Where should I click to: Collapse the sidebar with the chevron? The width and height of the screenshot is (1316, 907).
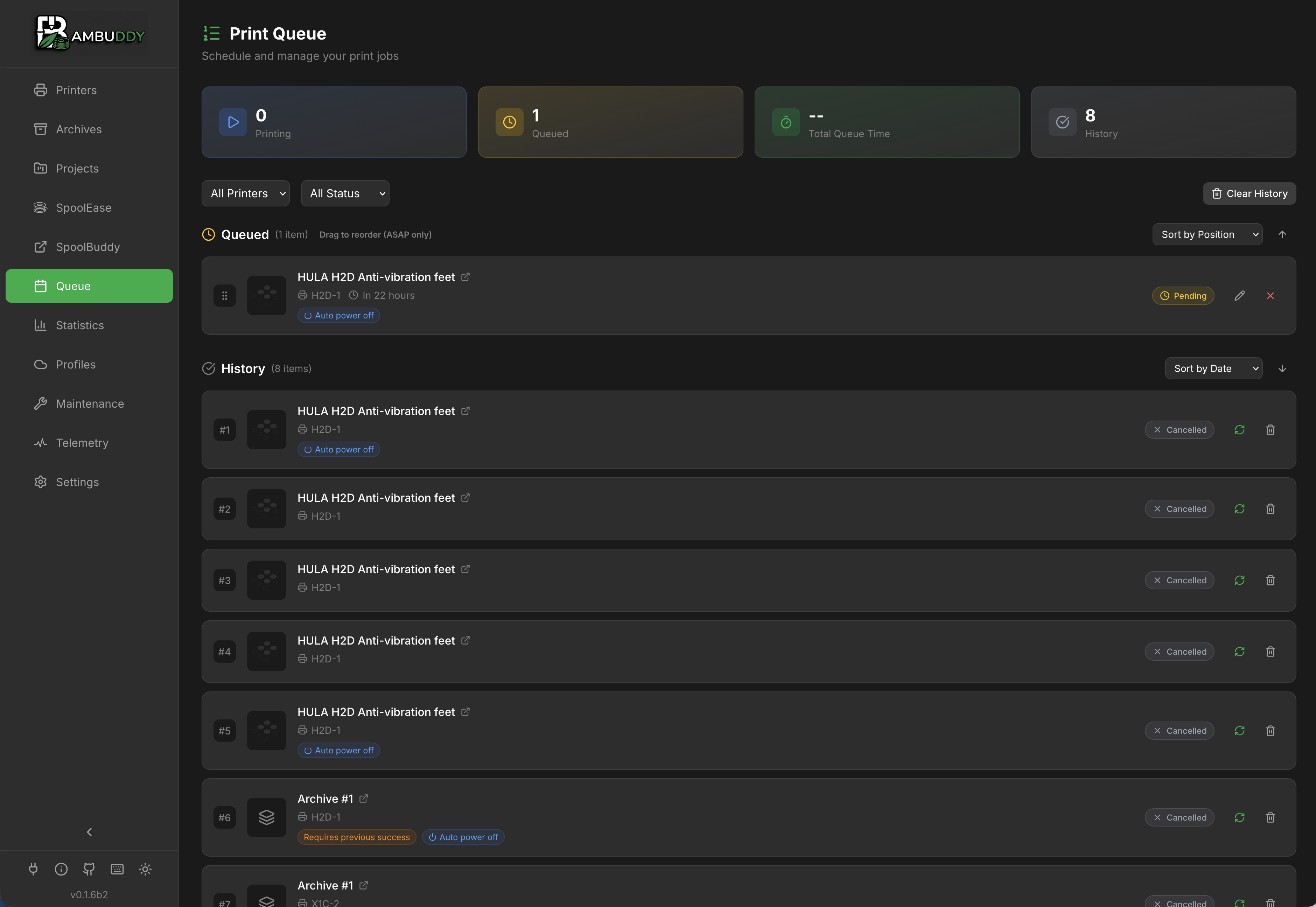pos(89,831)
